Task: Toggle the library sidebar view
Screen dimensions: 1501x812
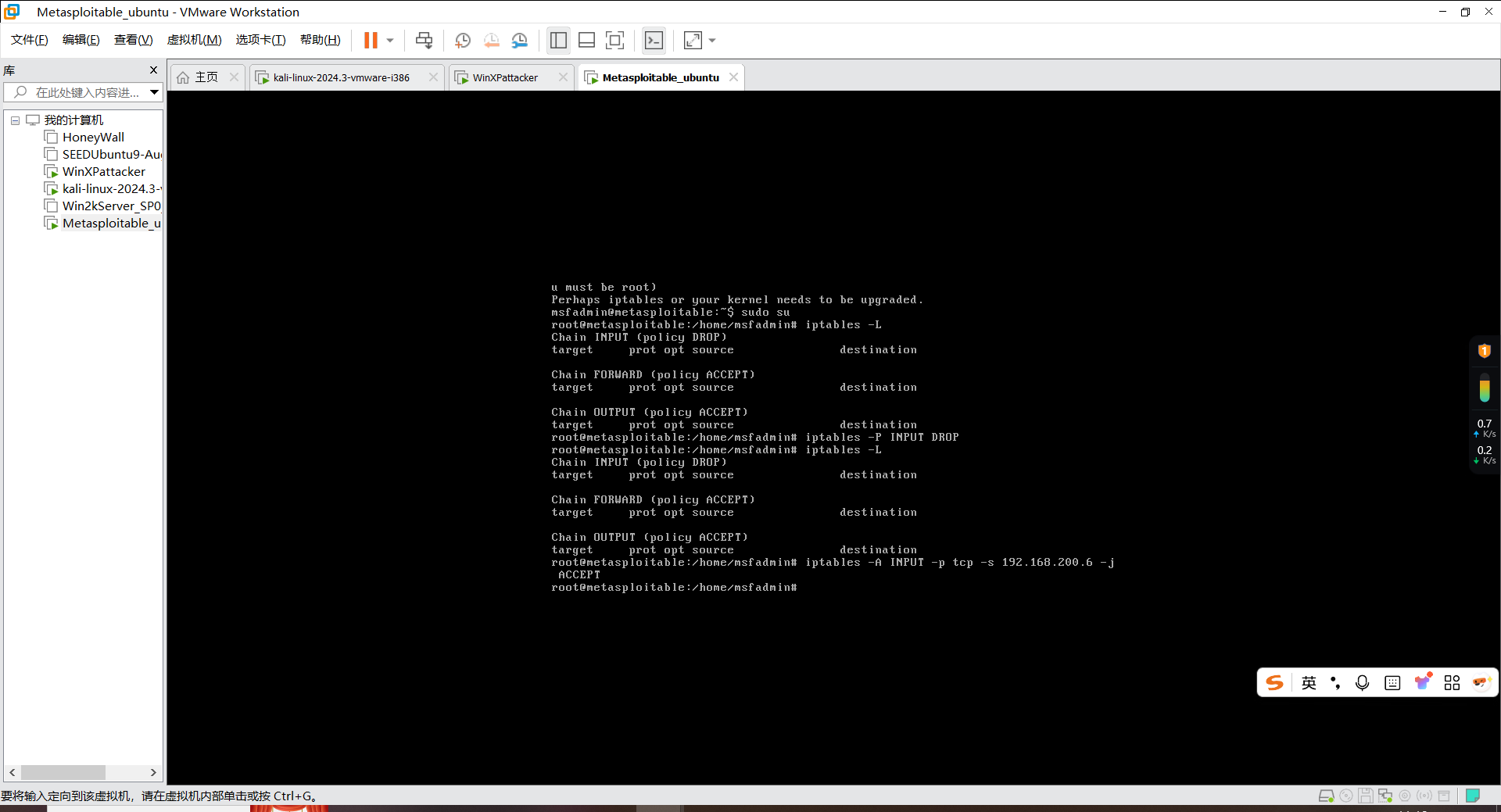Action: (x=558, y=40)
